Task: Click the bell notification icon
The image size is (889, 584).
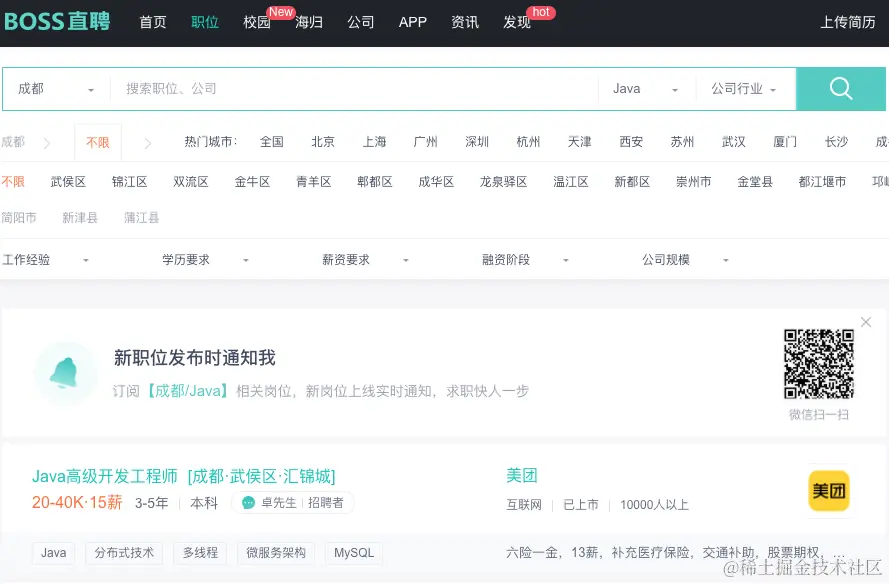Action: click(64, 373)
